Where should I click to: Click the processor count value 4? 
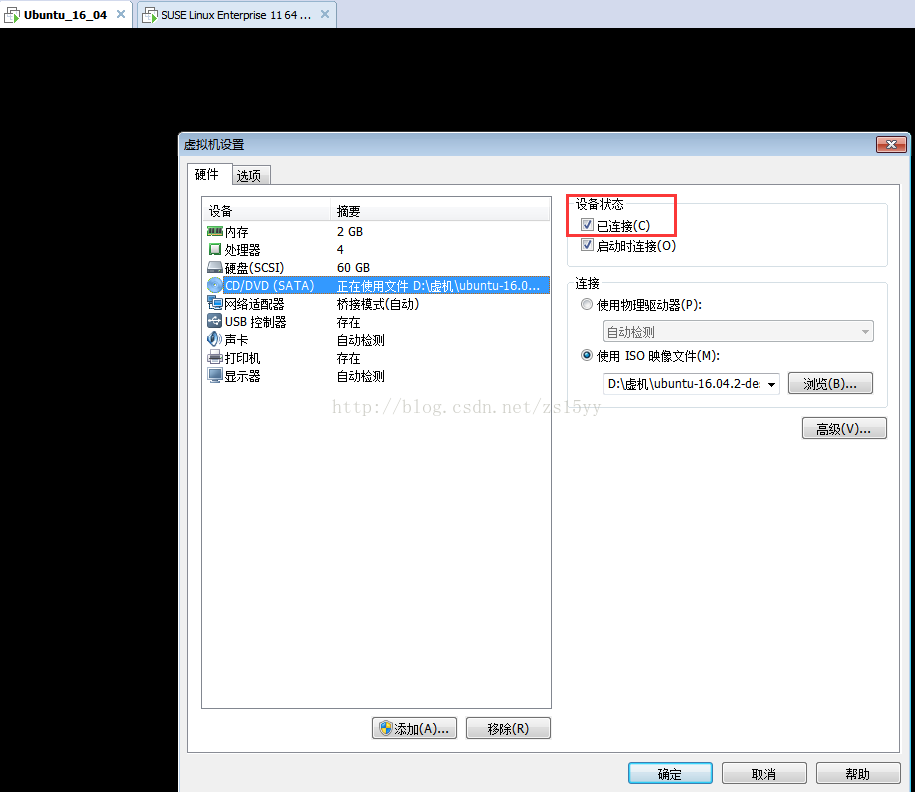[340, 250]
